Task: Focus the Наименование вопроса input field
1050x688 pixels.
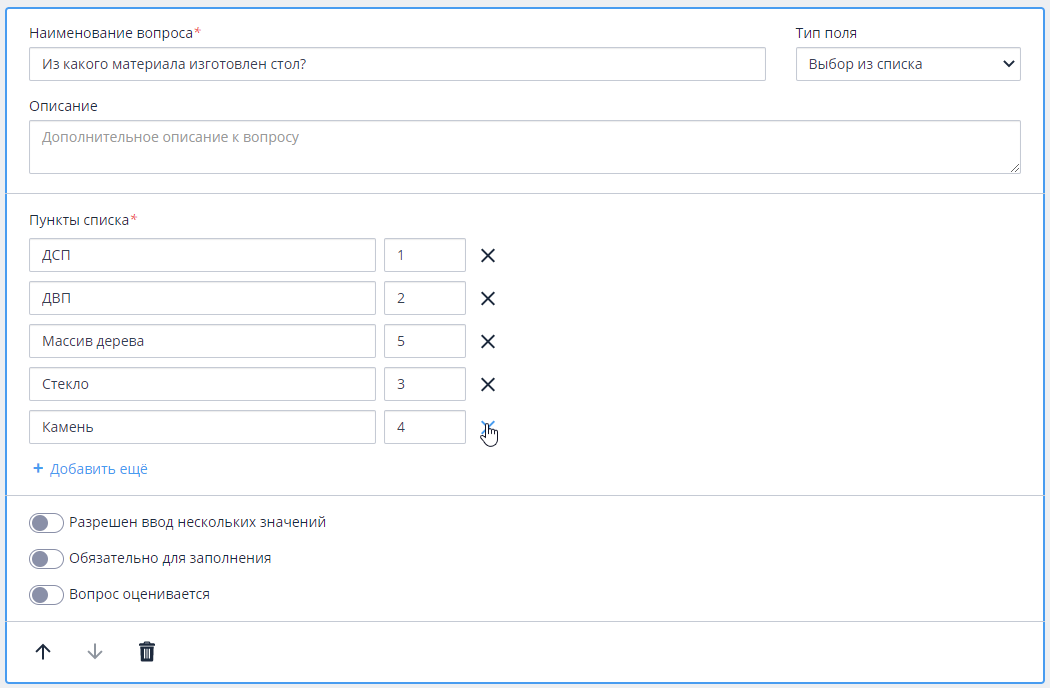Action: click(397, 64)
